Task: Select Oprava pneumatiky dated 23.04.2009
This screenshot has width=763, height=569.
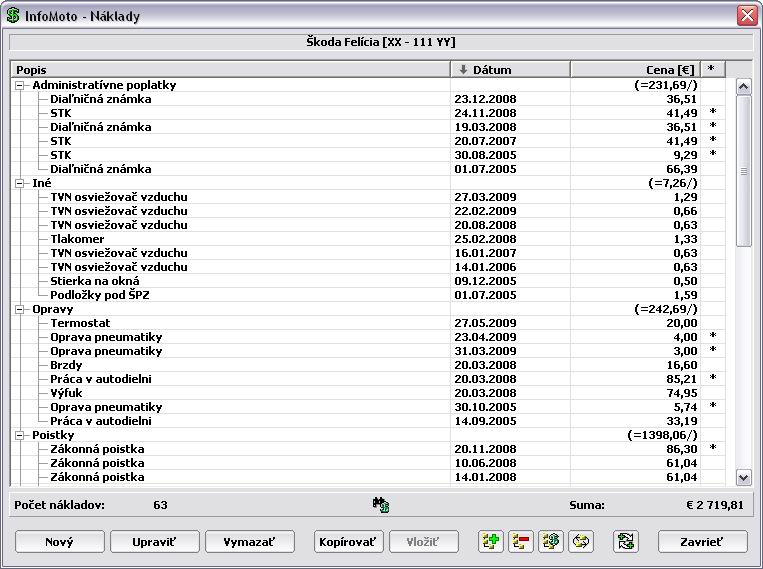Action: (368, 337)
